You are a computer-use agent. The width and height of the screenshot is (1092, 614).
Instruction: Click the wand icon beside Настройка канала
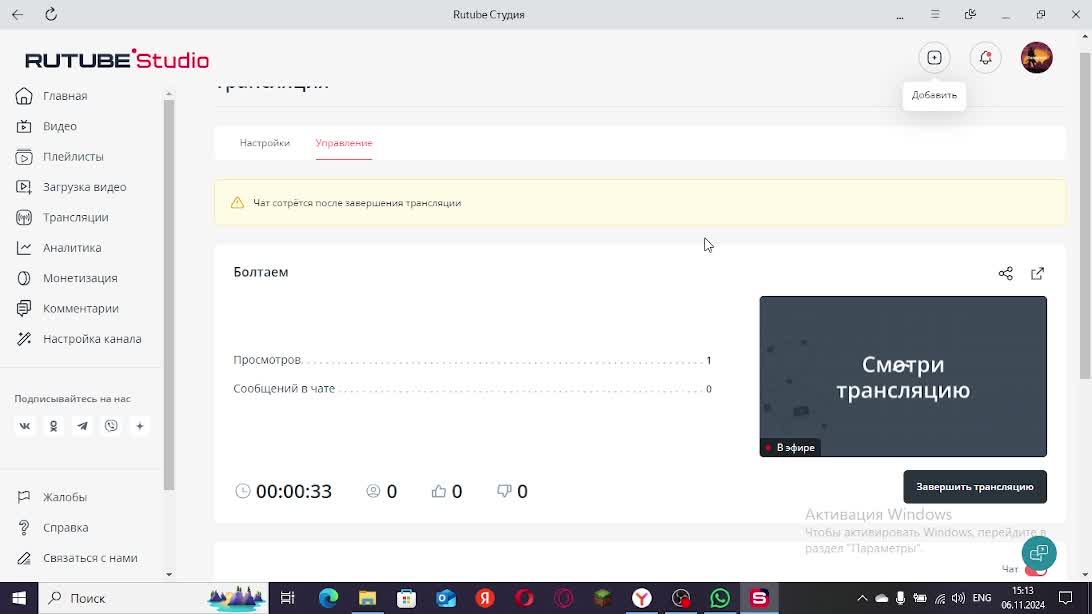[x=24, y=339]
